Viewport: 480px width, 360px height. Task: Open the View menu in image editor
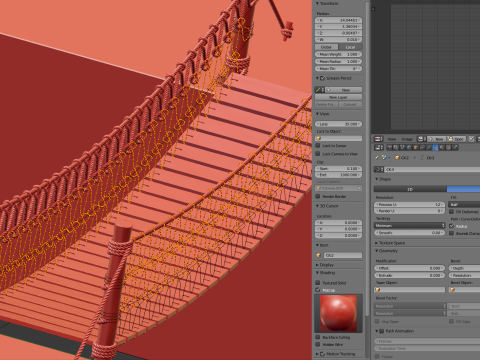click(x=392, y=139)
